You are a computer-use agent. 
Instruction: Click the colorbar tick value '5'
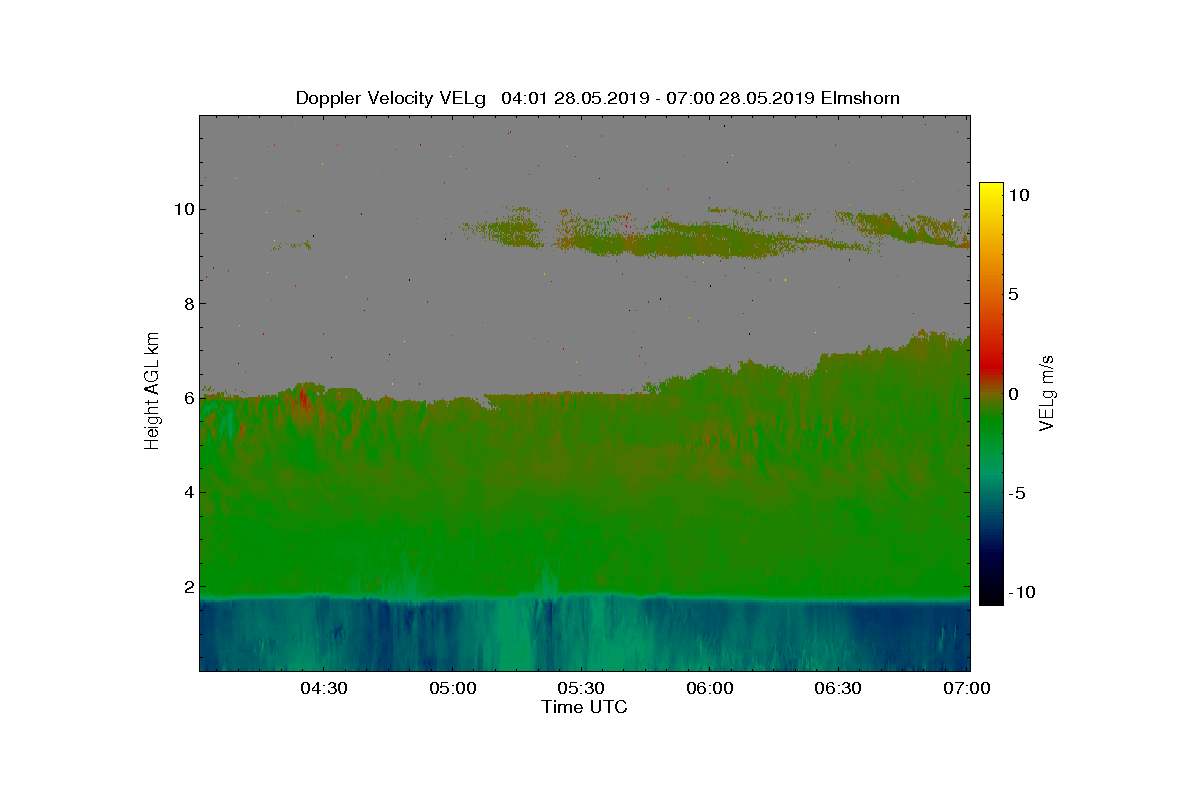point(1013,295)
